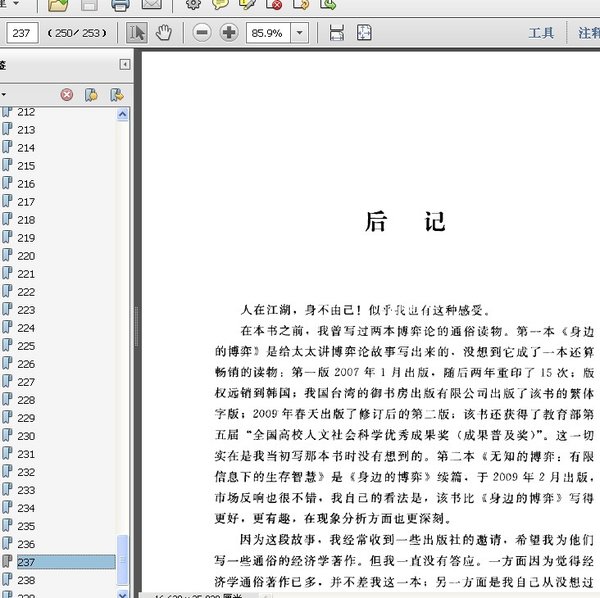This screenshot has height=598, width=600.
Task: Open the 注释 panel
Action: [588, 33]
